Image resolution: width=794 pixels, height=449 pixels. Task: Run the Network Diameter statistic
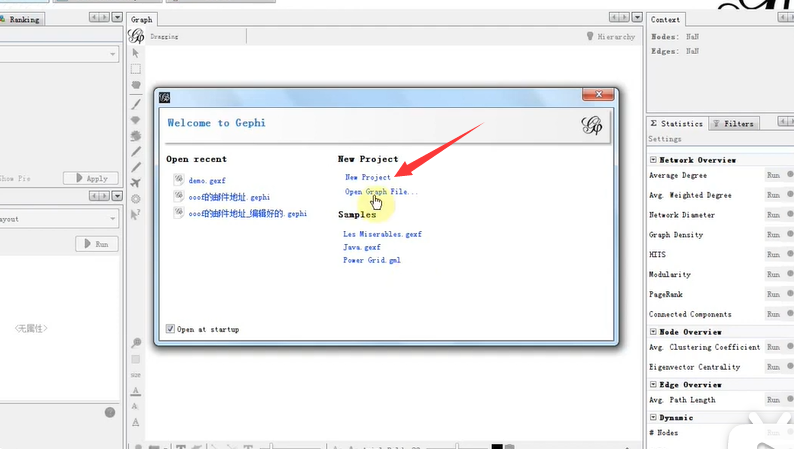click(773, 215)
